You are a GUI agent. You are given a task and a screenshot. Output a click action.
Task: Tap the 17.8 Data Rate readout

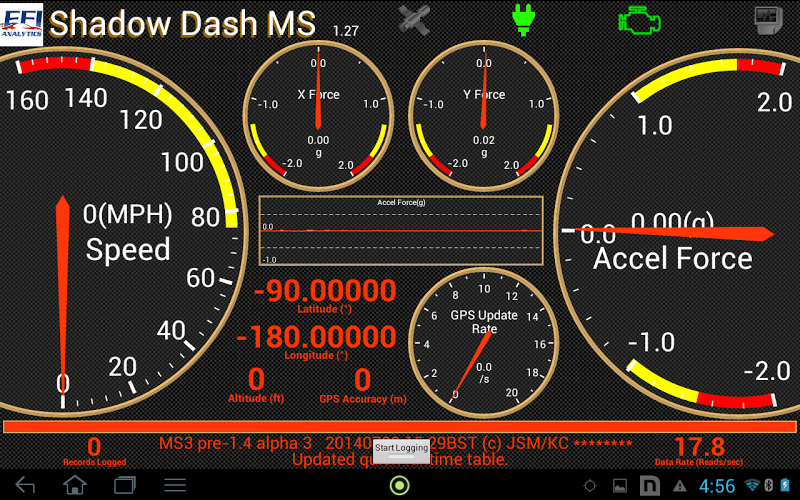(x=699, y=451)
